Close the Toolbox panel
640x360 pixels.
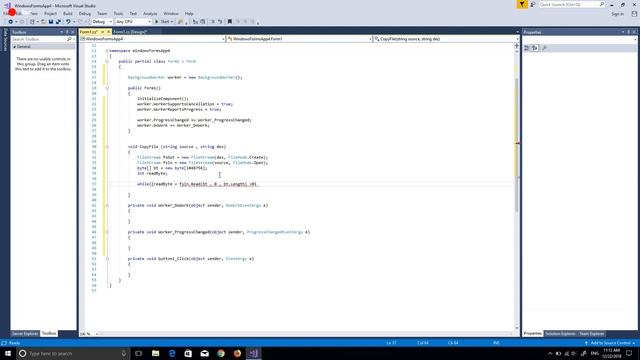coord(73,32)
